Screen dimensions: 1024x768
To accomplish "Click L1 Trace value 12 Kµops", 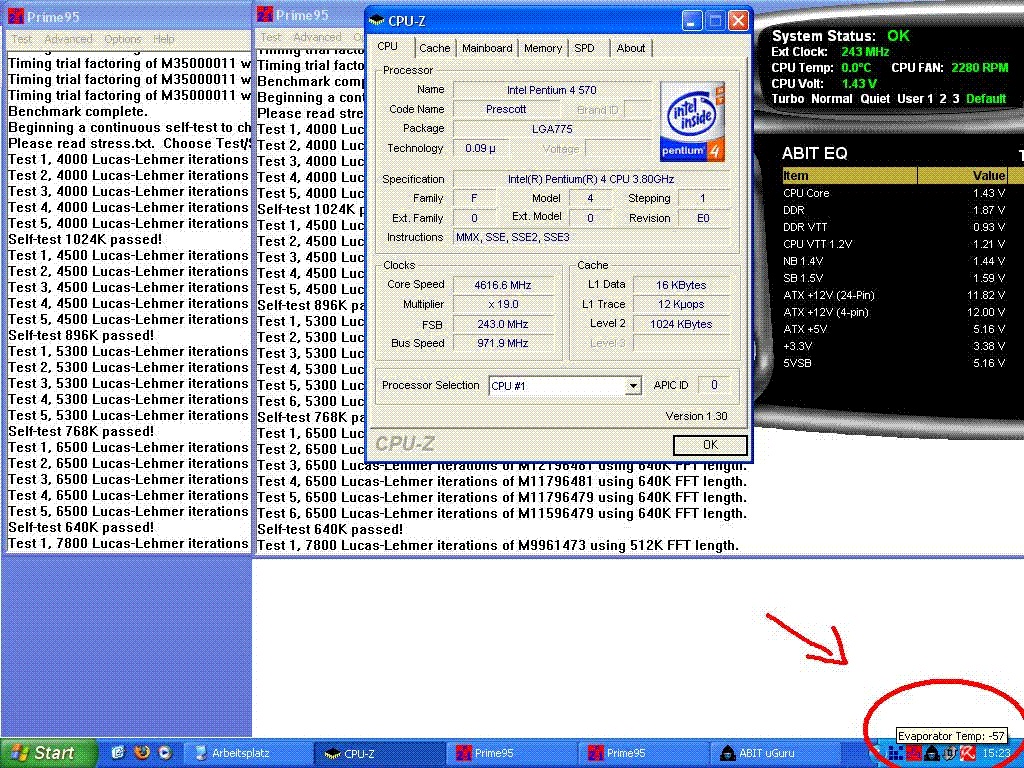I will [681, 305].
